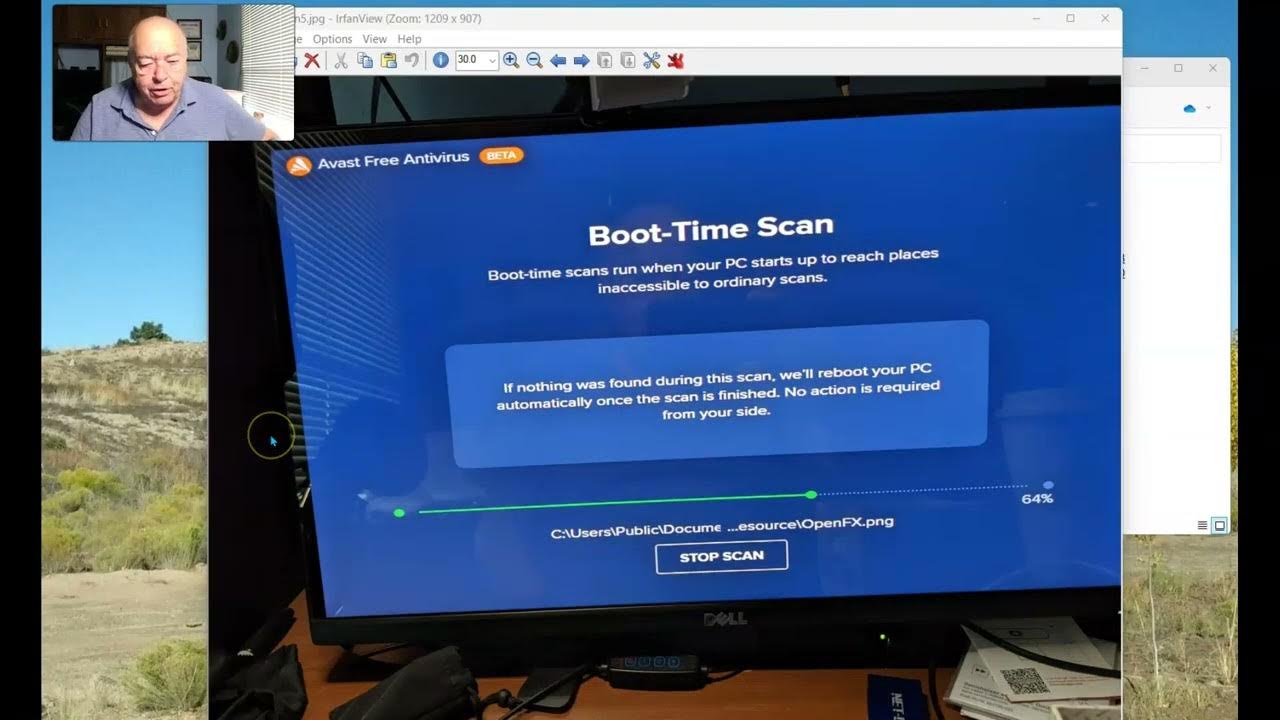Click the next page icon in toolbar
The width and height of the screenshot is (1280, 720).
tap(628, 61)
